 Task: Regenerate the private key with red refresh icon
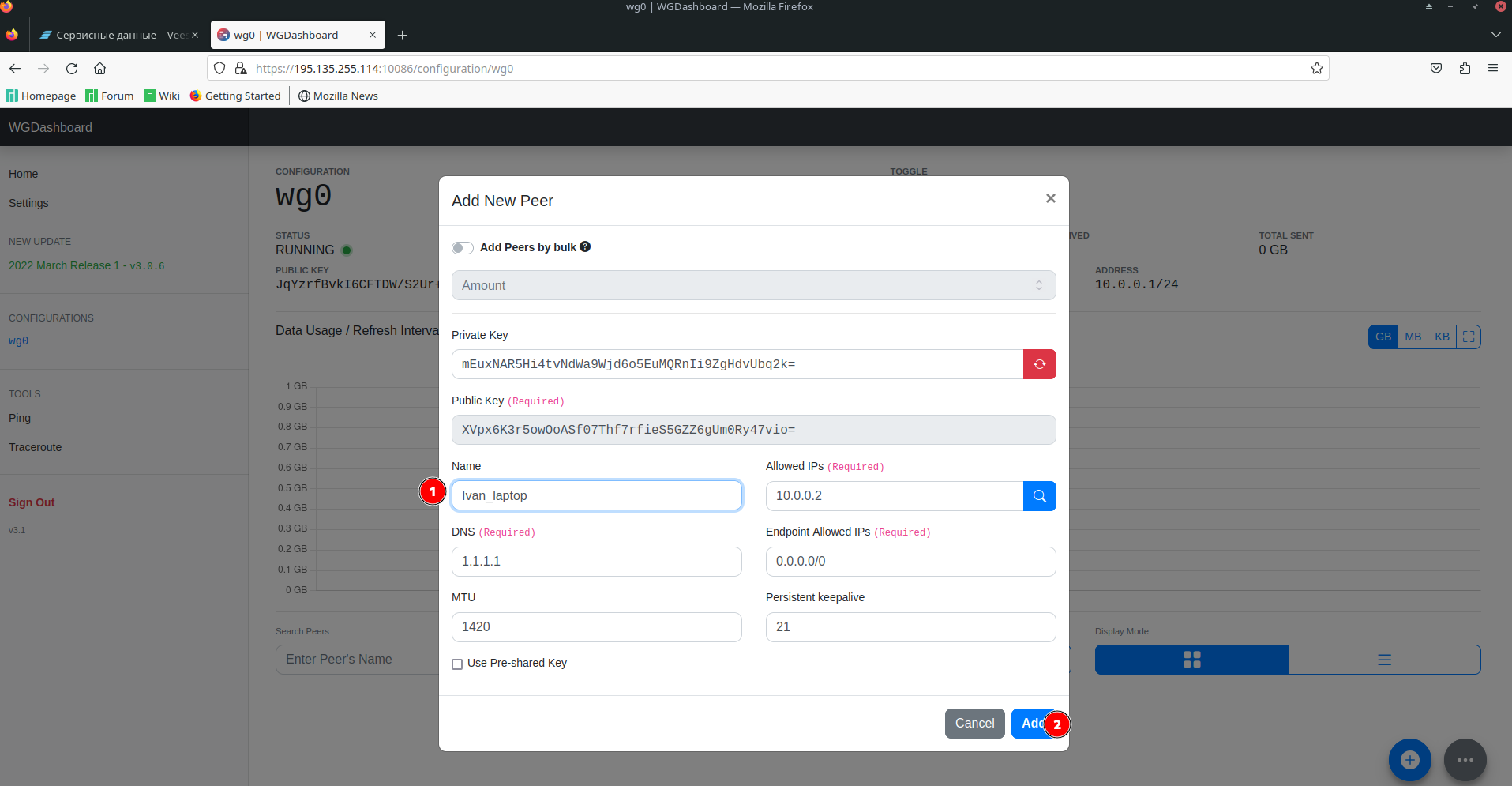coord(1039,364)
